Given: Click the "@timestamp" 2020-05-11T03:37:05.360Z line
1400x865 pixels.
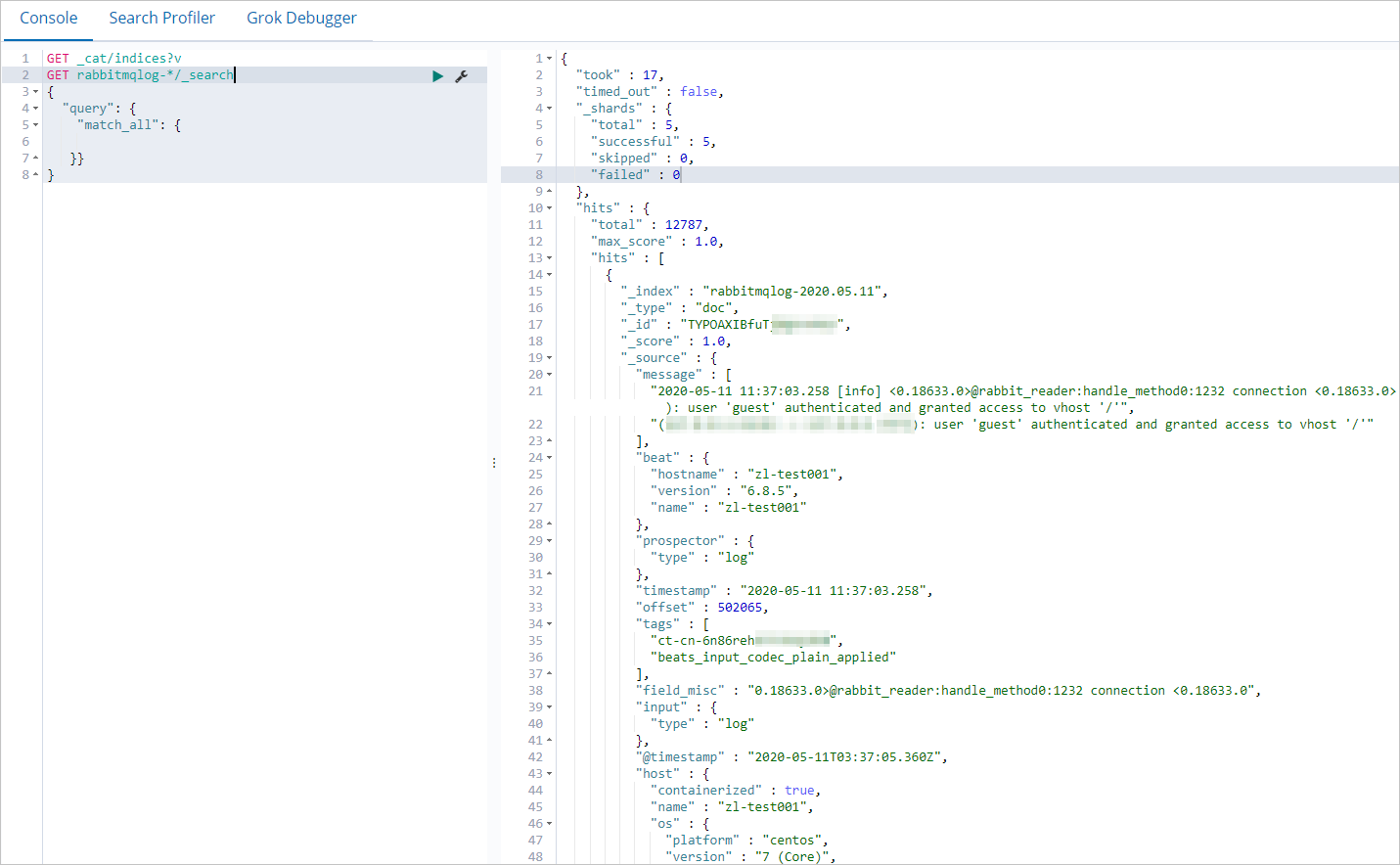Looking at the screenshot, I should point(791,757).
